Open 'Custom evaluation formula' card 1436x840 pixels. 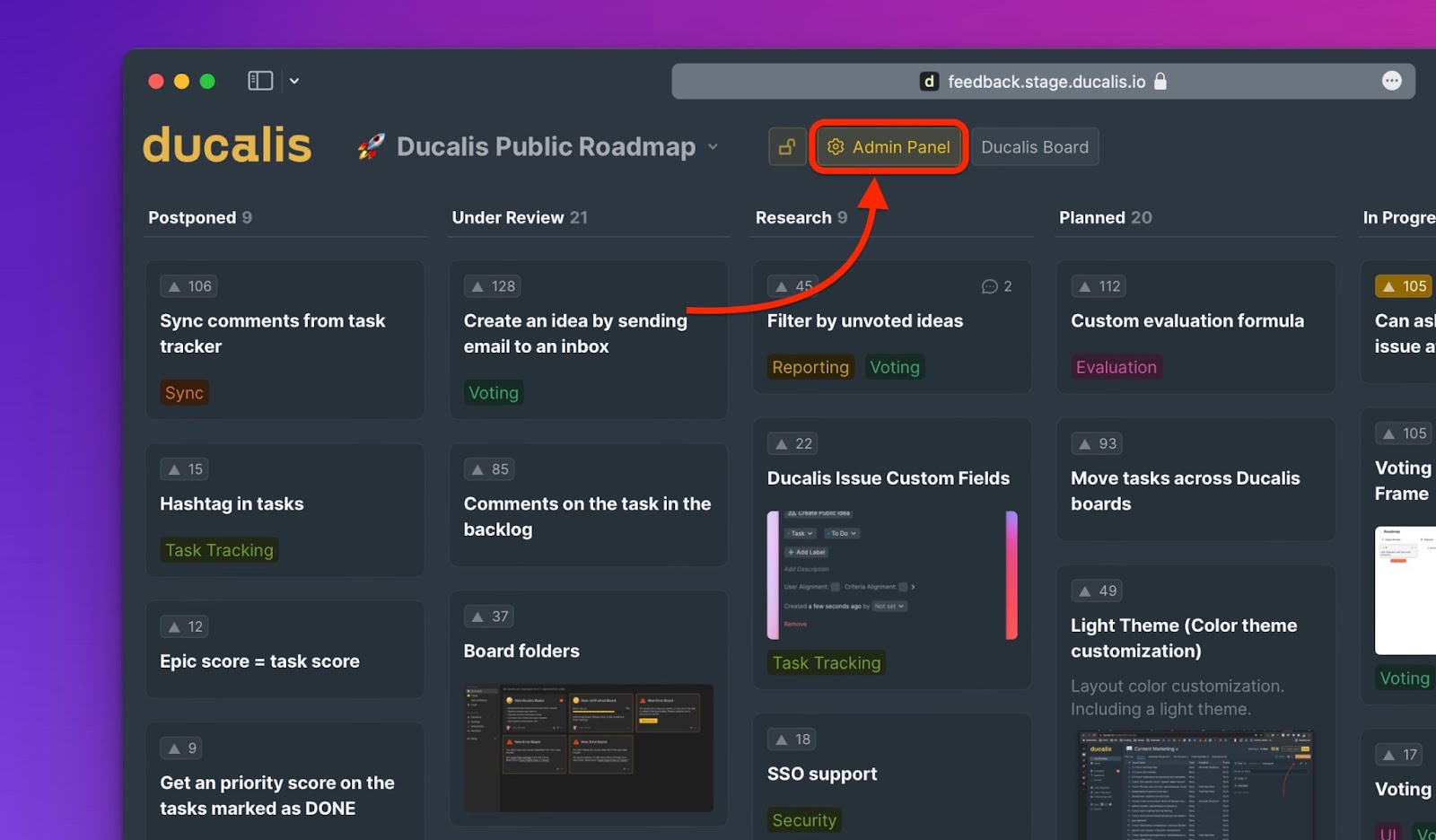pos(1187,320)
